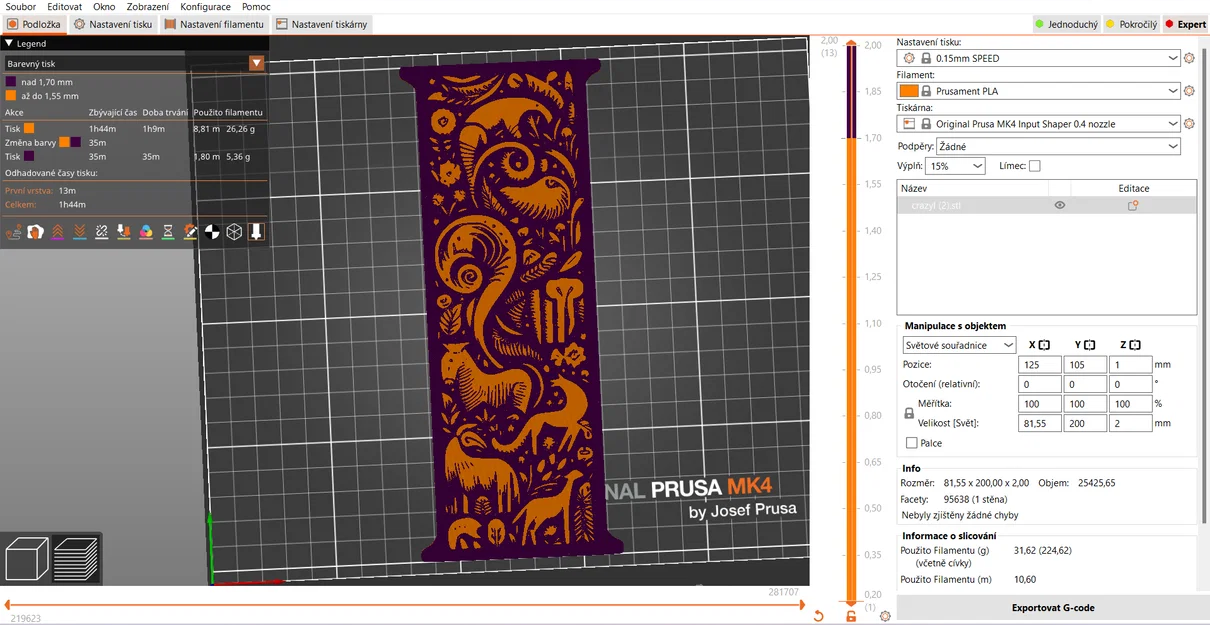Image resolution: width=1210 pixels, height=625 pixels.
Task: Click the orange filament color swatch
Action: [909, 91]
